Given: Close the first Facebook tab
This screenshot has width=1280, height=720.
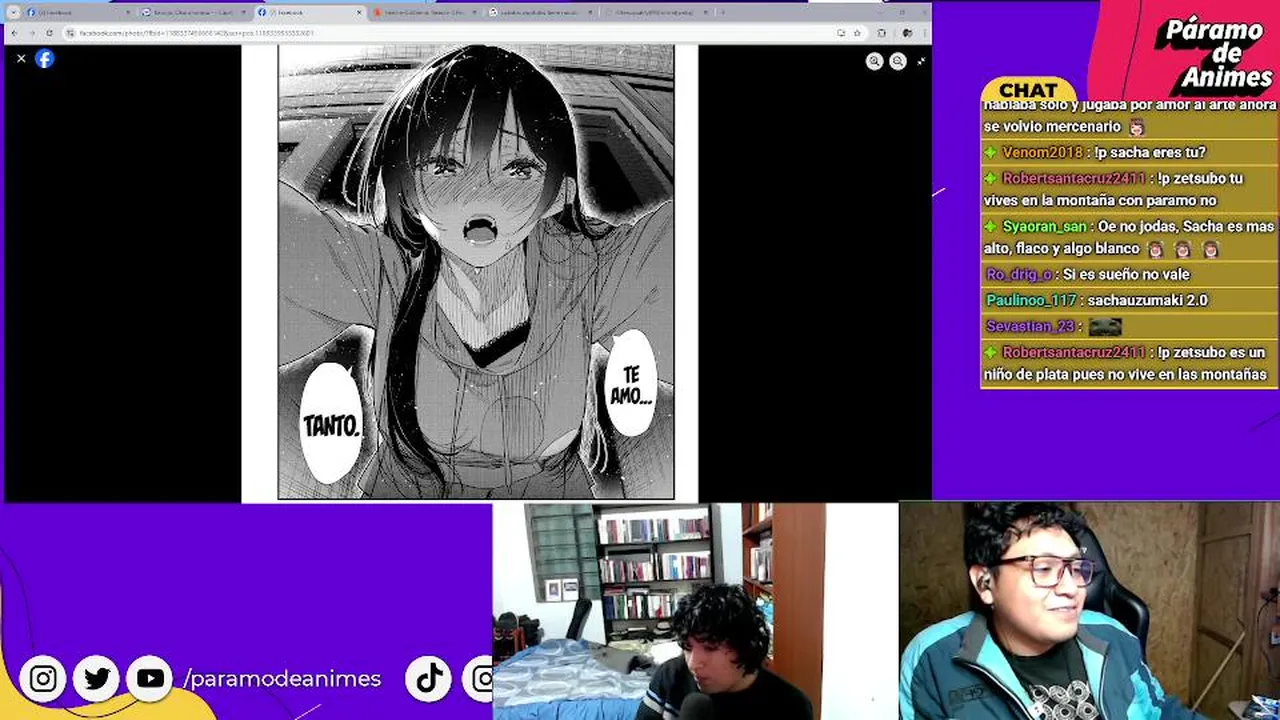Looking at the screenshot, I should coord(127,12).
